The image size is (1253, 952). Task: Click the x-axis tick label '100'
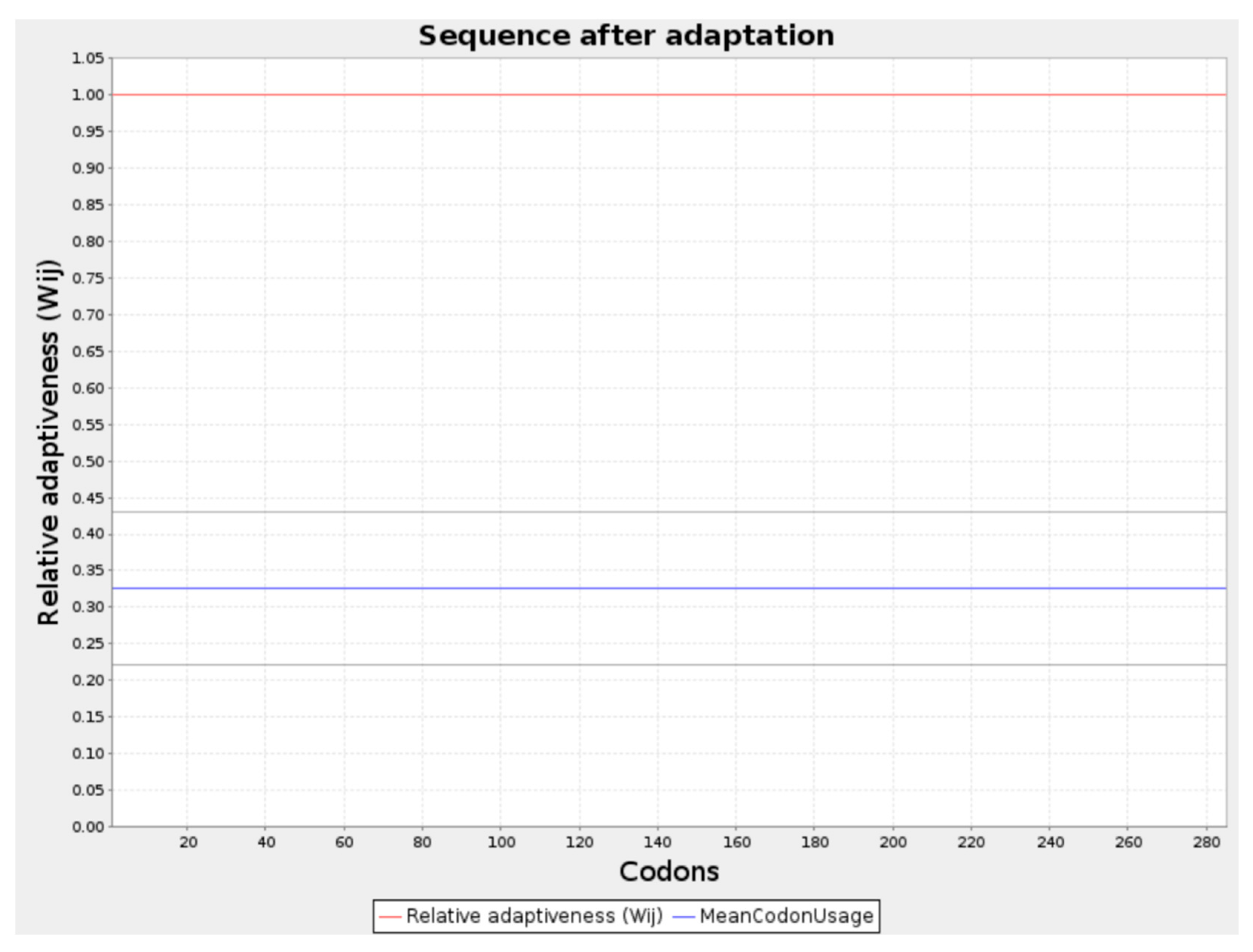point(502,843)
